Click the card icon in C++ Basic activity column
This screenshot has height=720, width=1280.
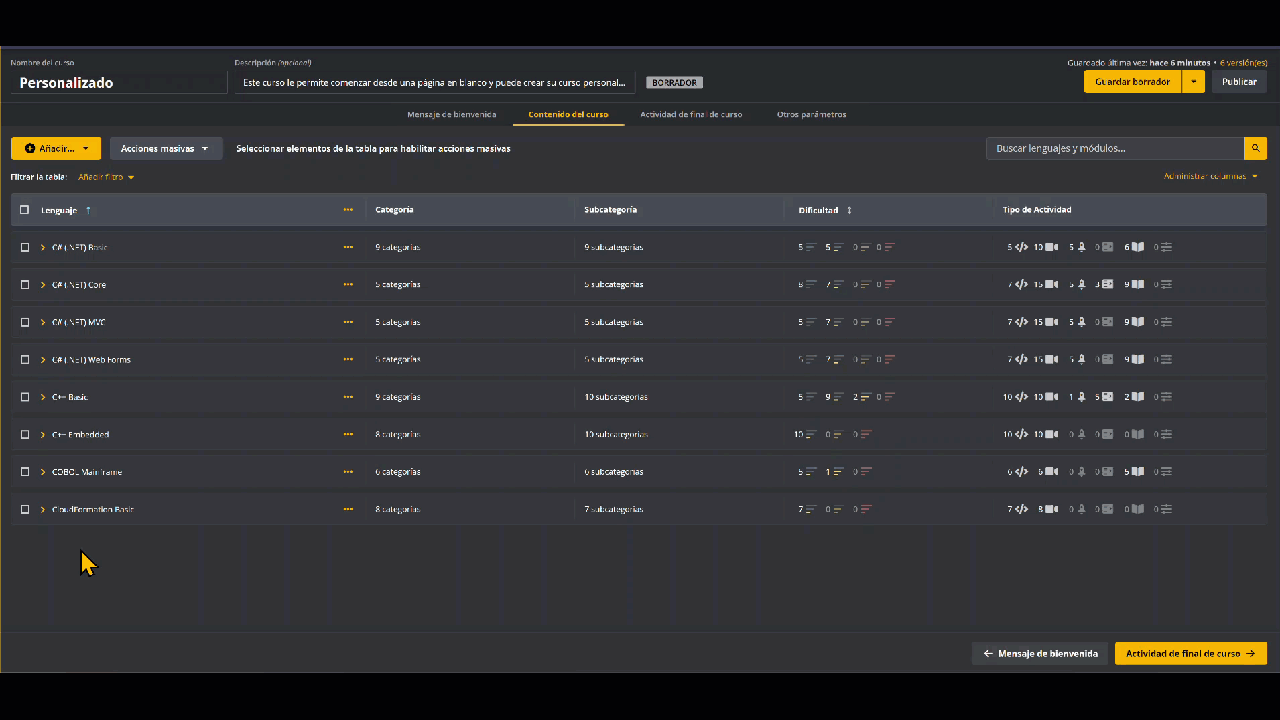pyautogui.click(x=1107, y=397)
